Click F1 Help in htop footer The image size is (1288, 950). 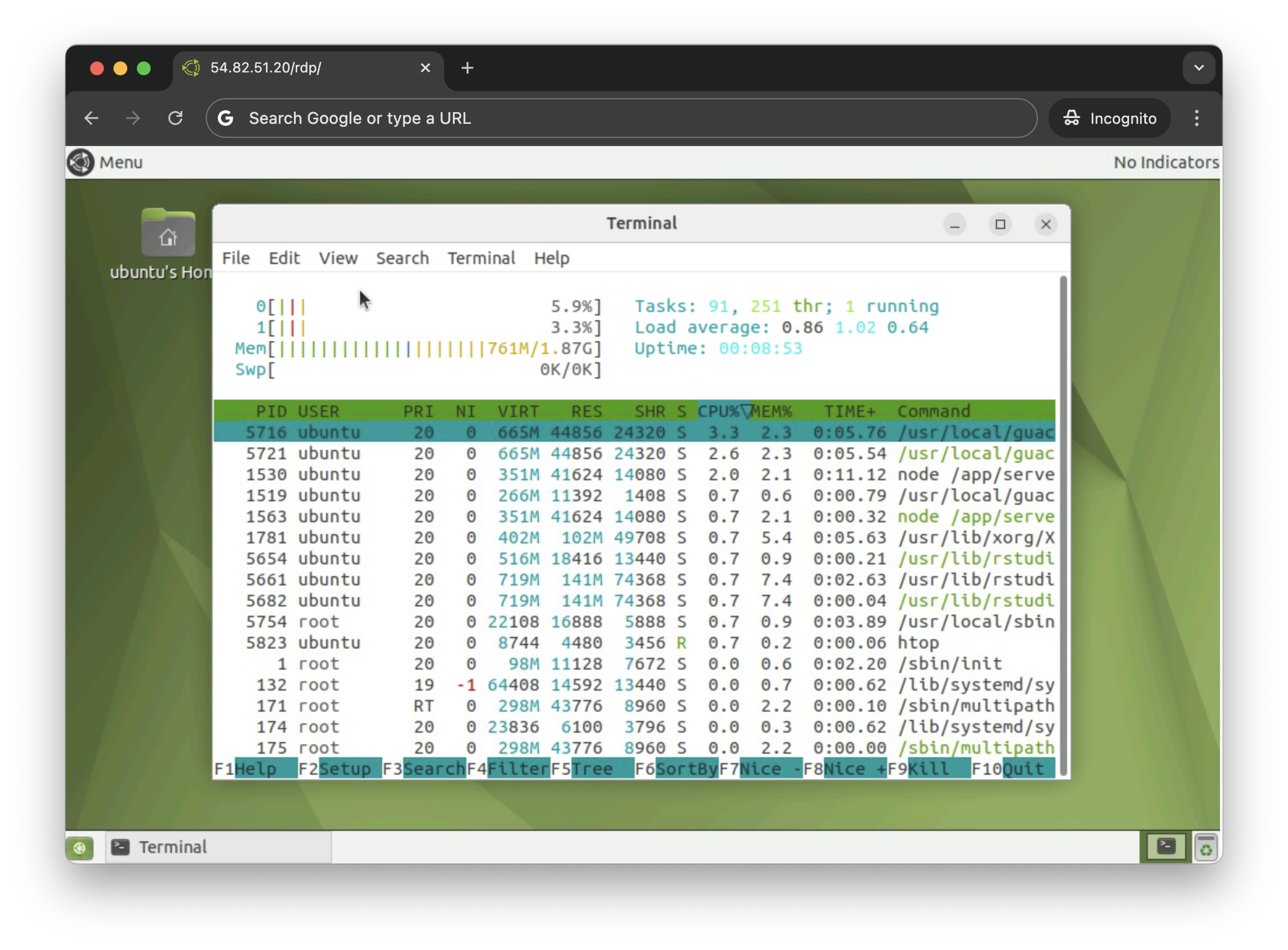255,769
